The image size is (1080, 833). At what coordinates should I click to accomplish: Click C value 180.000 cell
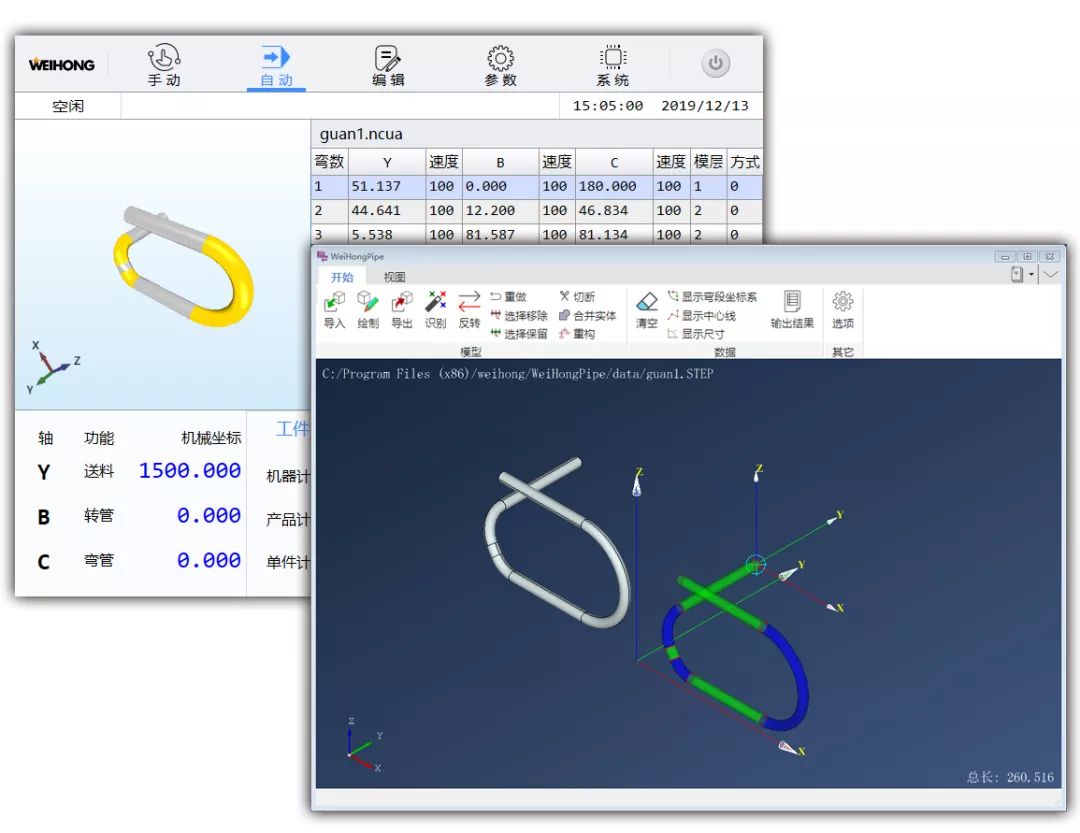pos(614,186)
